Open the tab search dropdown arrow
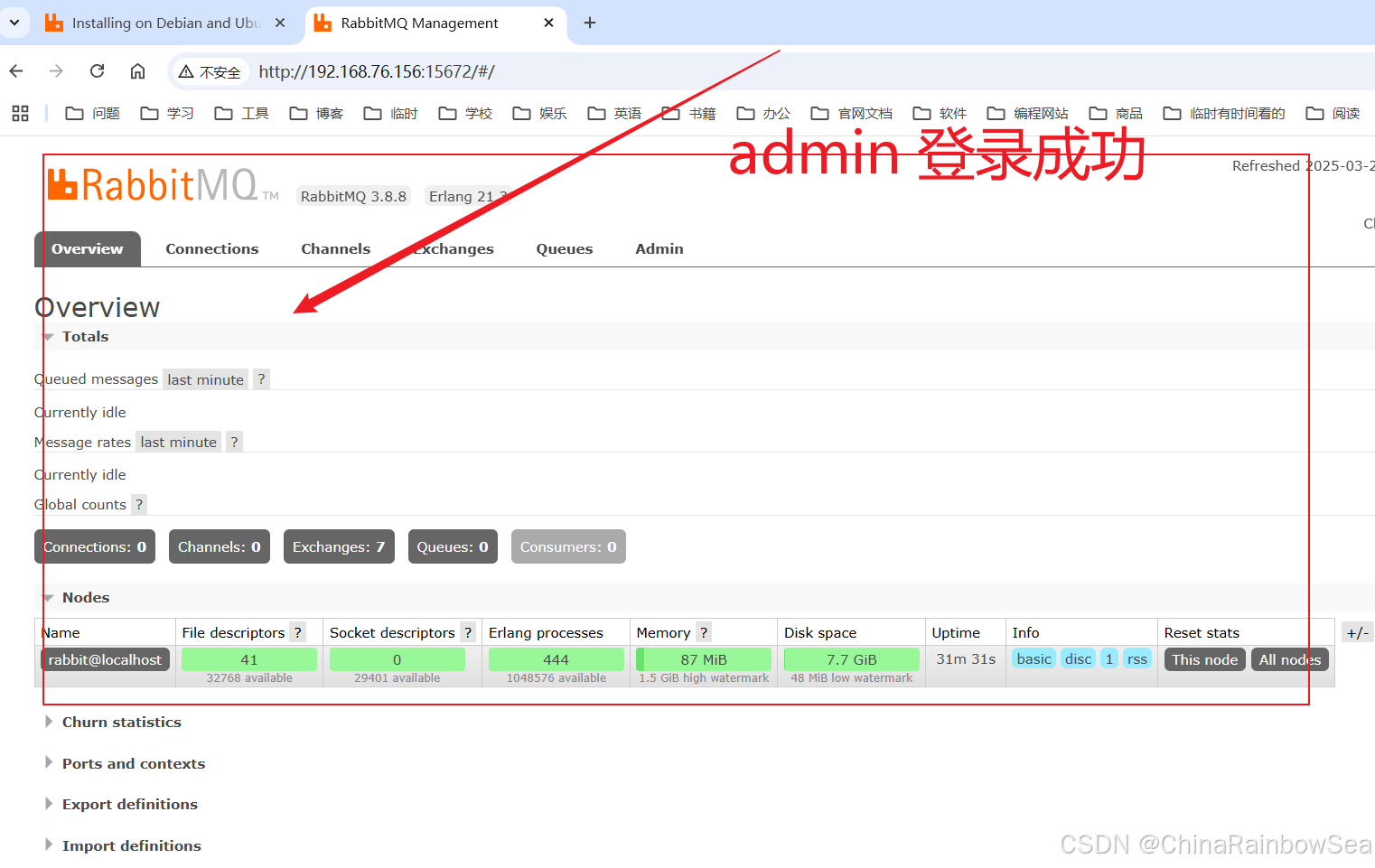Image resolution: width=1375 pixels, height=868 pixels. pos(14,23)
